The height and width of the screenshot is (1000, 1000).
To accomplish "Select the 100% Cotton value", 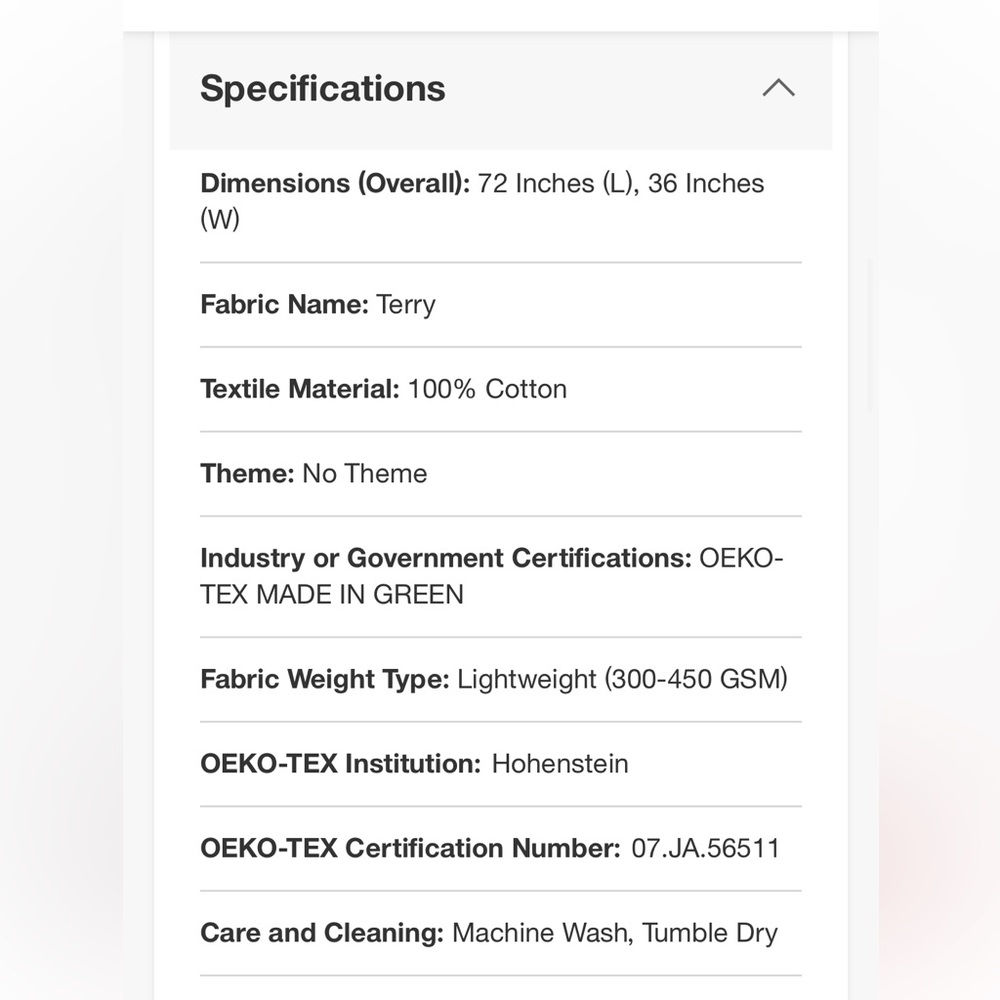I will point(487,389).
